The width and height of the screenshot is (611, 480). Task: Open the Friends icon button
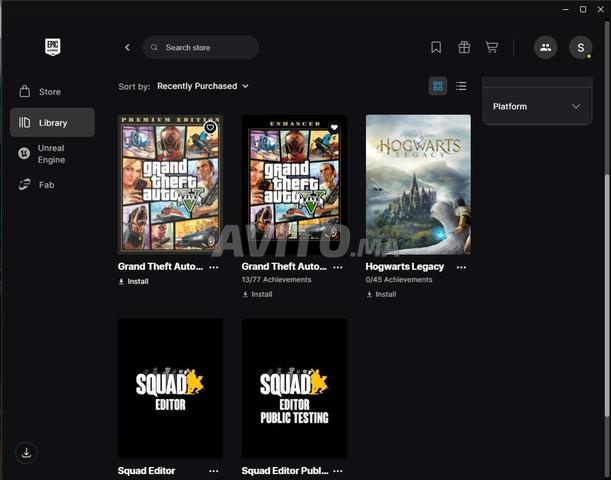coord(545,48)
